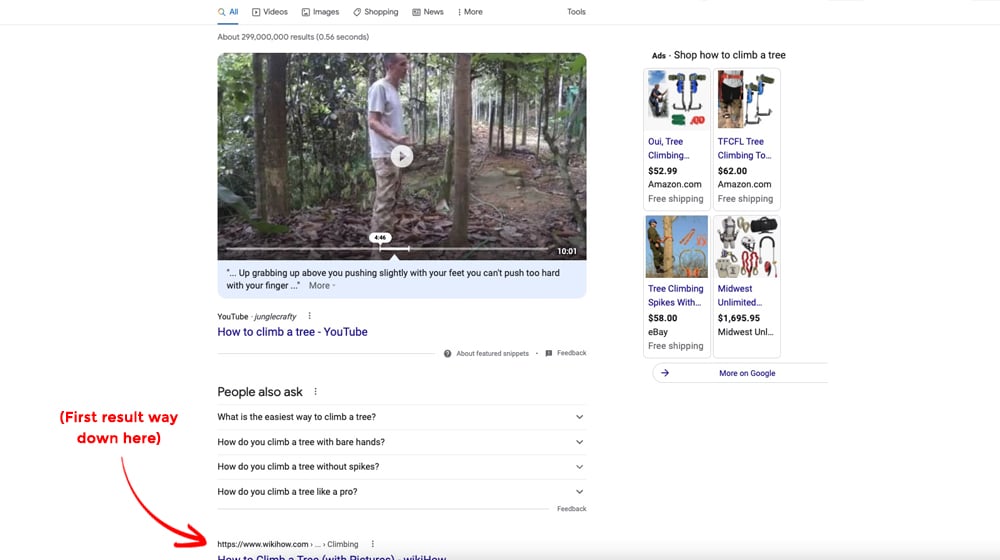The image size is (1000, 560).
Task: Click the About featured snippets link
Action: coord(492,353)
